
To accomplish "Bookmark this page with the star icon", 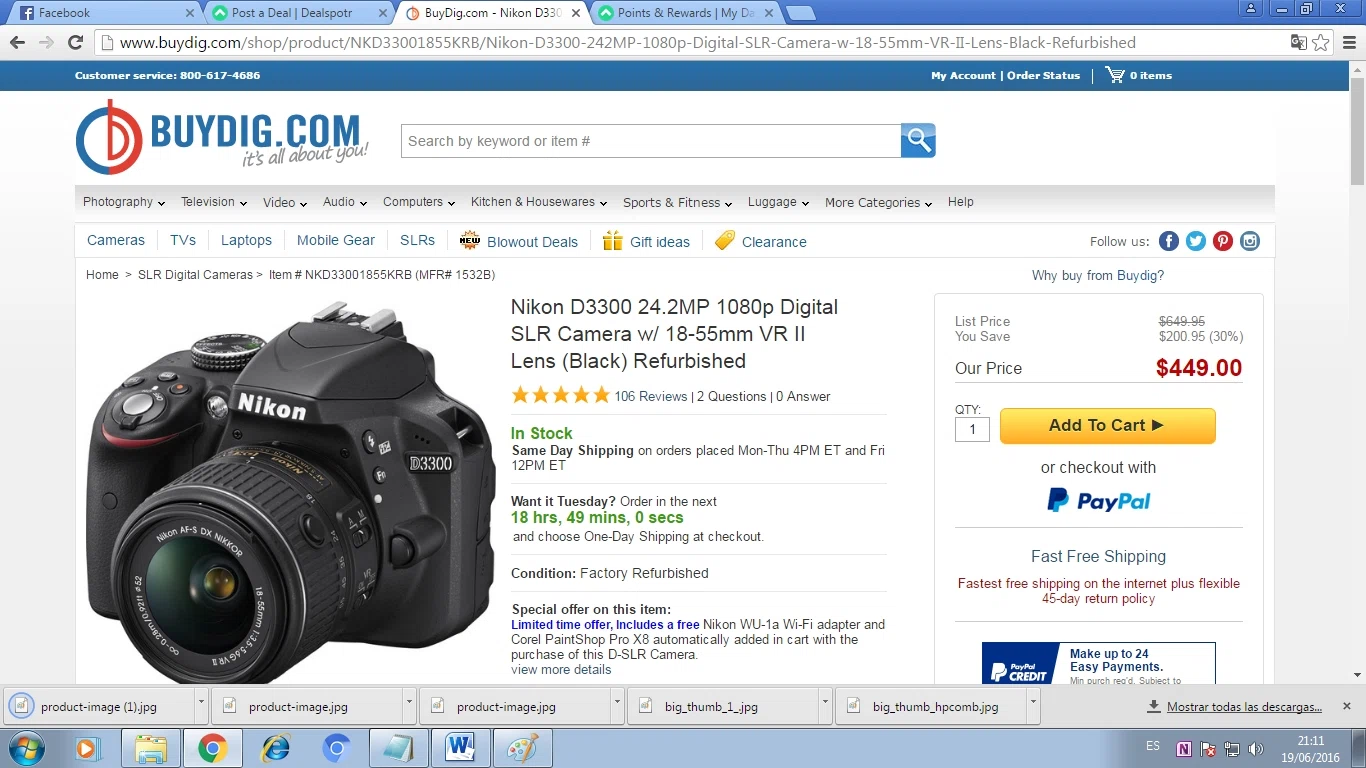I will (1321, 42).
